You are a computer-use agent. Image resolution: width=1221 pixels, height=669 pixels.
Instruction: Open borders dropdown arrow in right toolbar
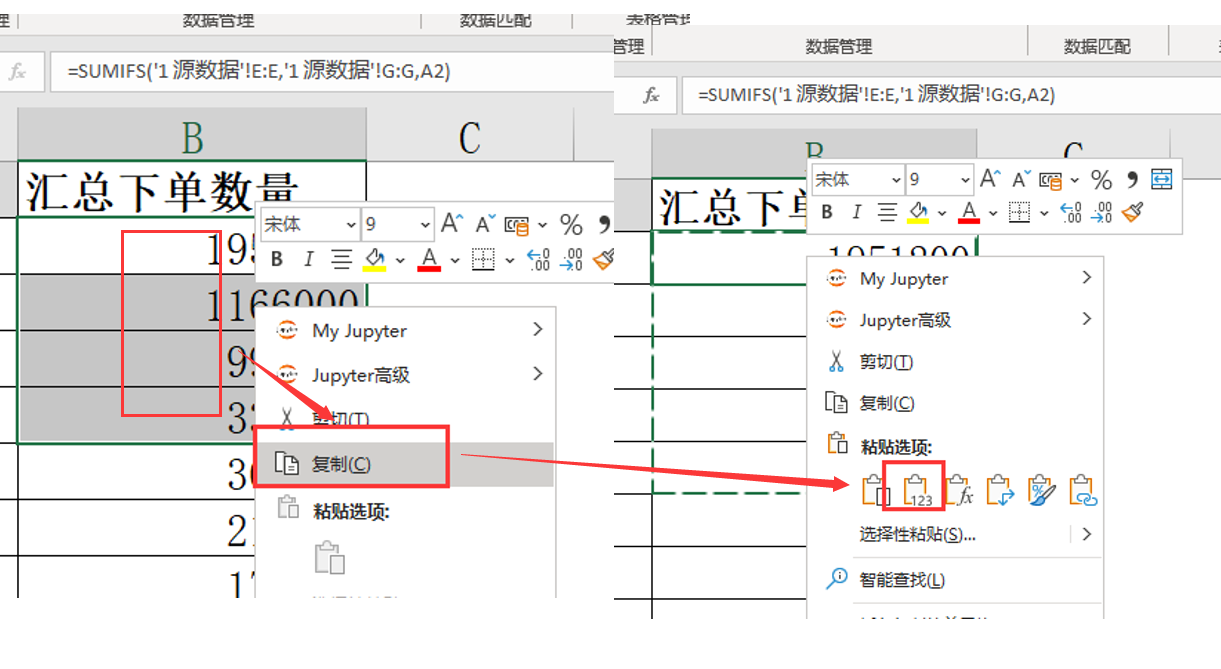[x=1045, y=213]
